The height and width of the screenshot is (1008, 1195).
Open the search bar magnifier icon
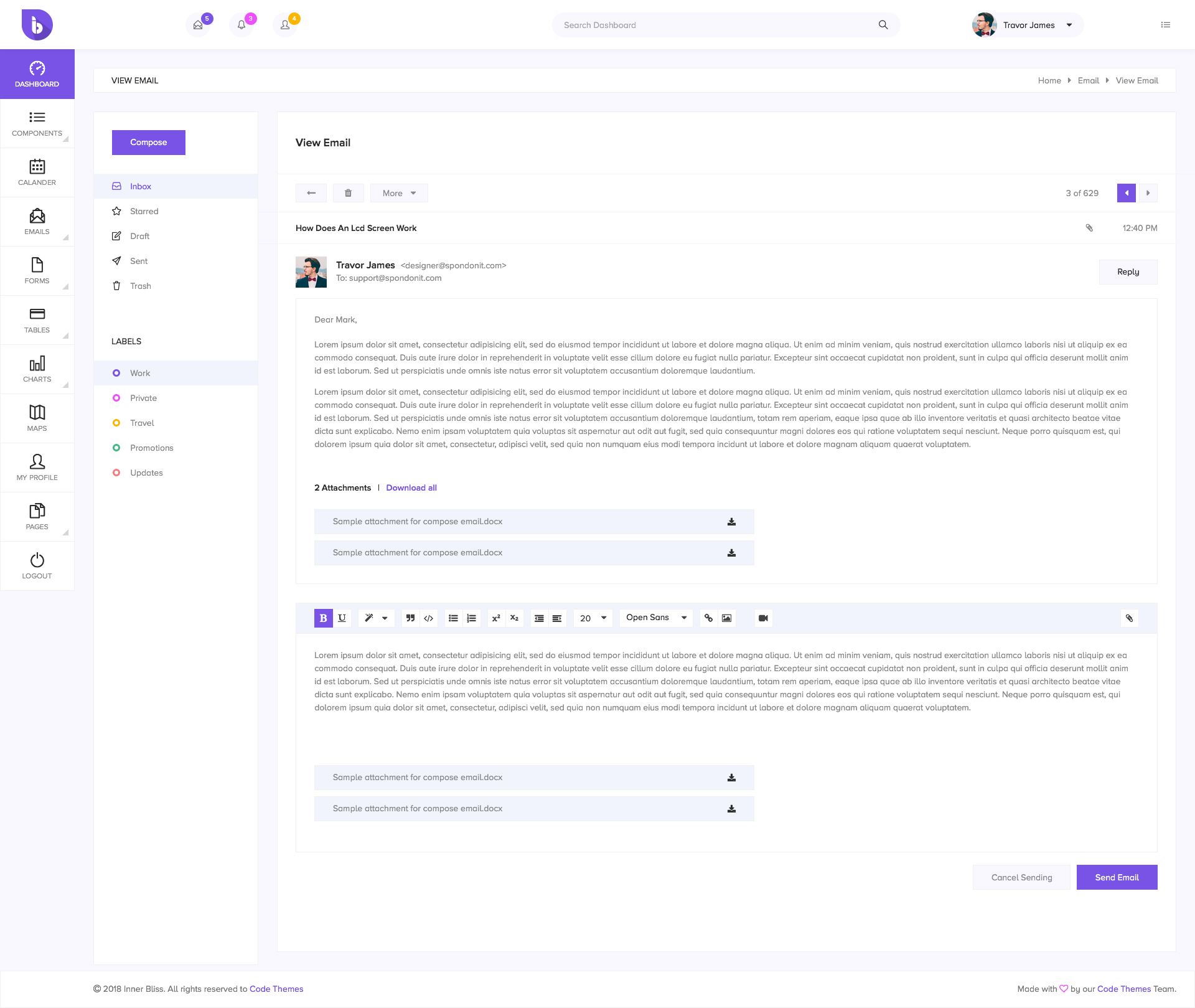click(x=883, y=25)
